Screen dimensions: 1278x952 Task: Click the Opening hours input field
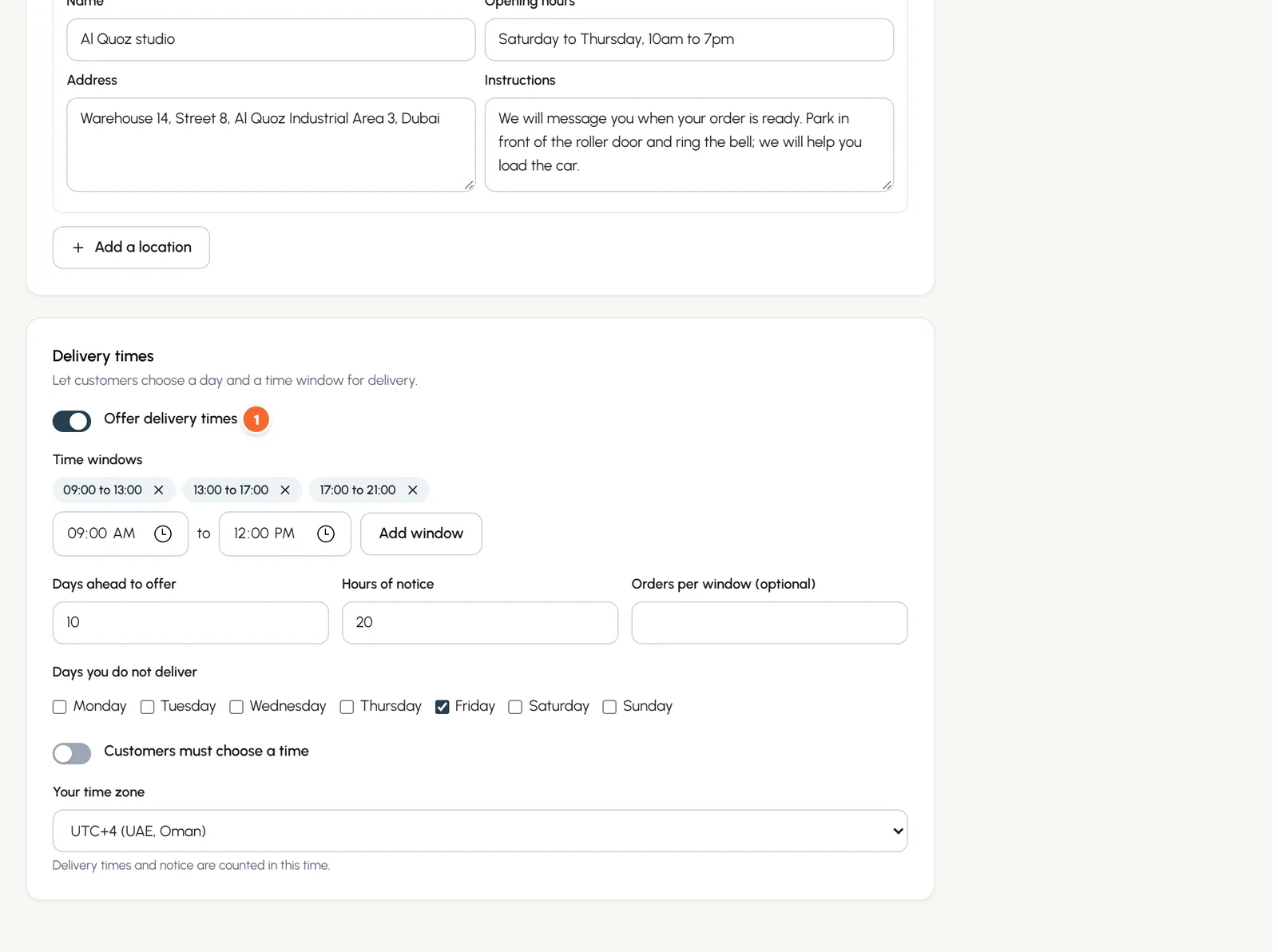689,39
